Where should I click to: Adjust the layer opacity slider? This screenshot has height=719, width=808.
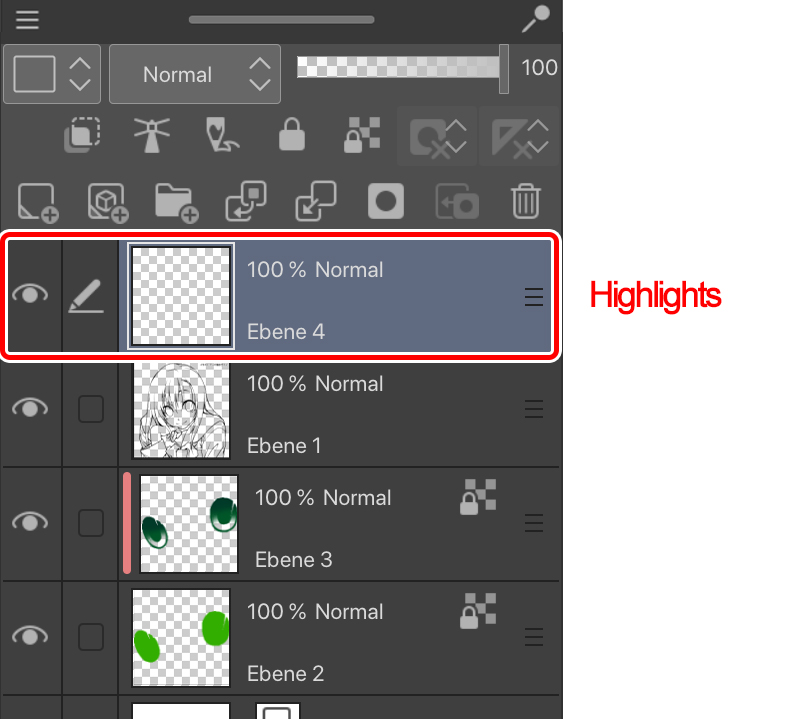pos(402,68)
